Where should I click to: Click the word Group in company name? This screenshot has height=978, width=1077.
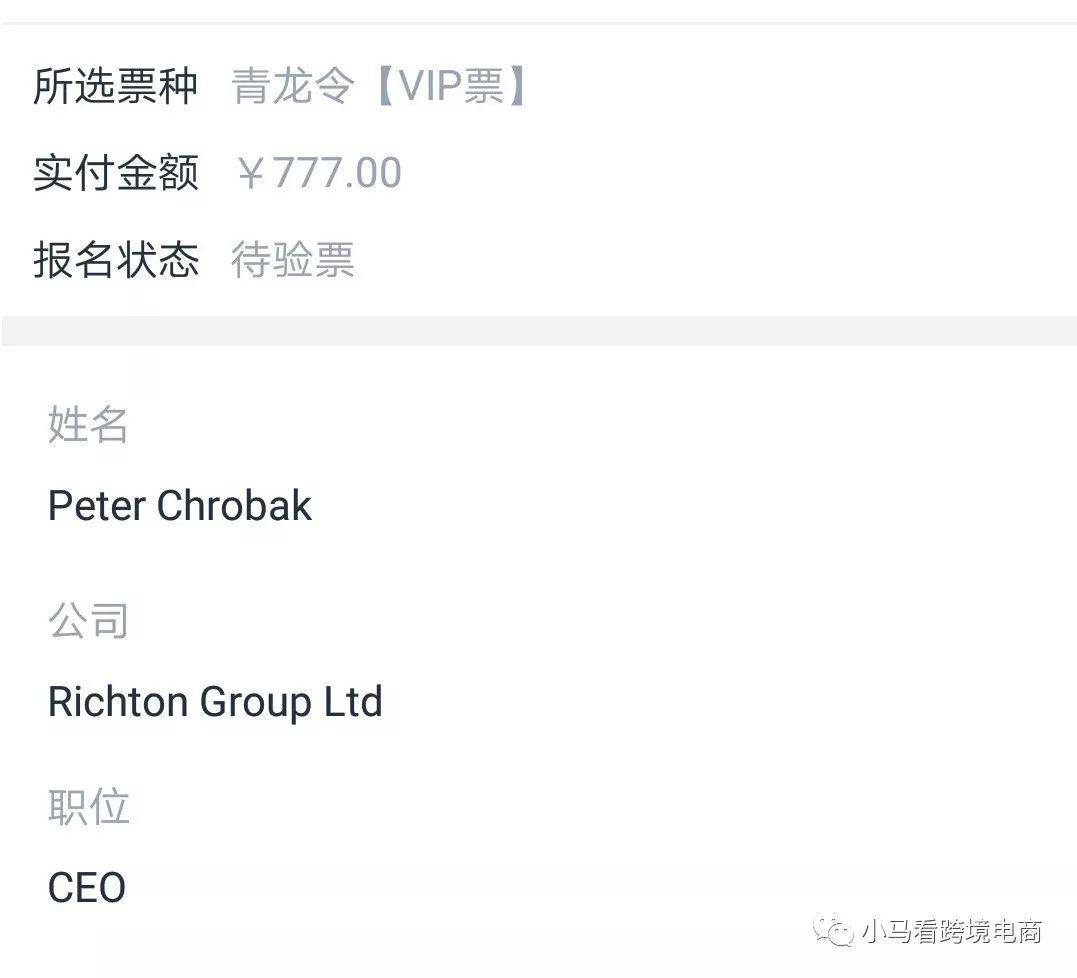256,703
